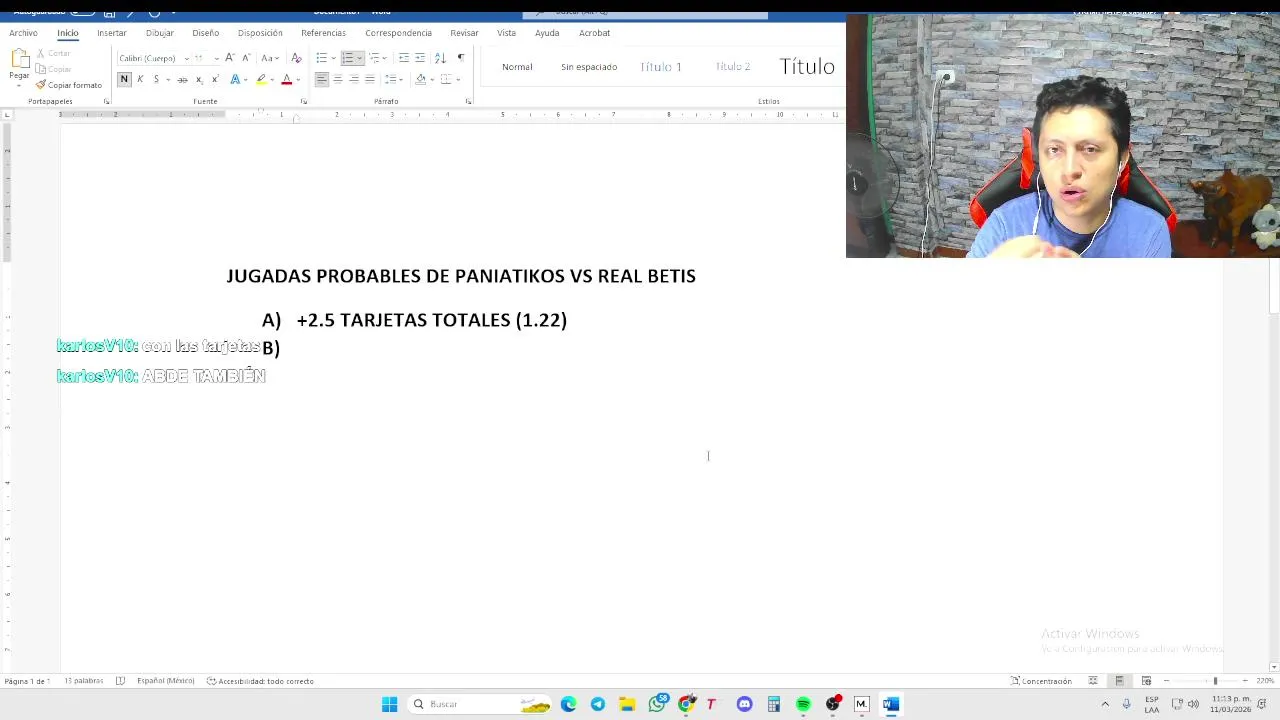Open the font color dropdown arrow
This screenshot has width=1280, height=720.
298,79
